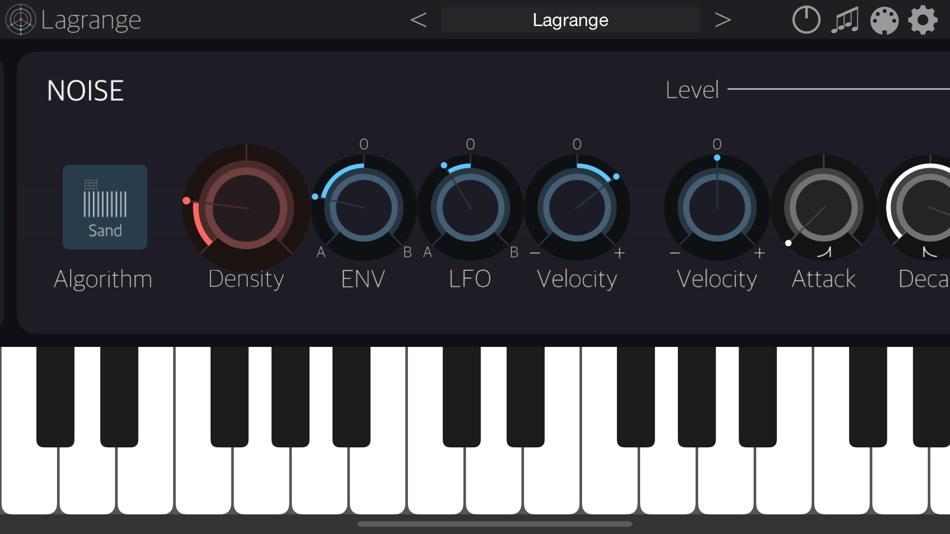Click the Density knob
Screen dimensions: 950x534
click(x=246, y=208)
